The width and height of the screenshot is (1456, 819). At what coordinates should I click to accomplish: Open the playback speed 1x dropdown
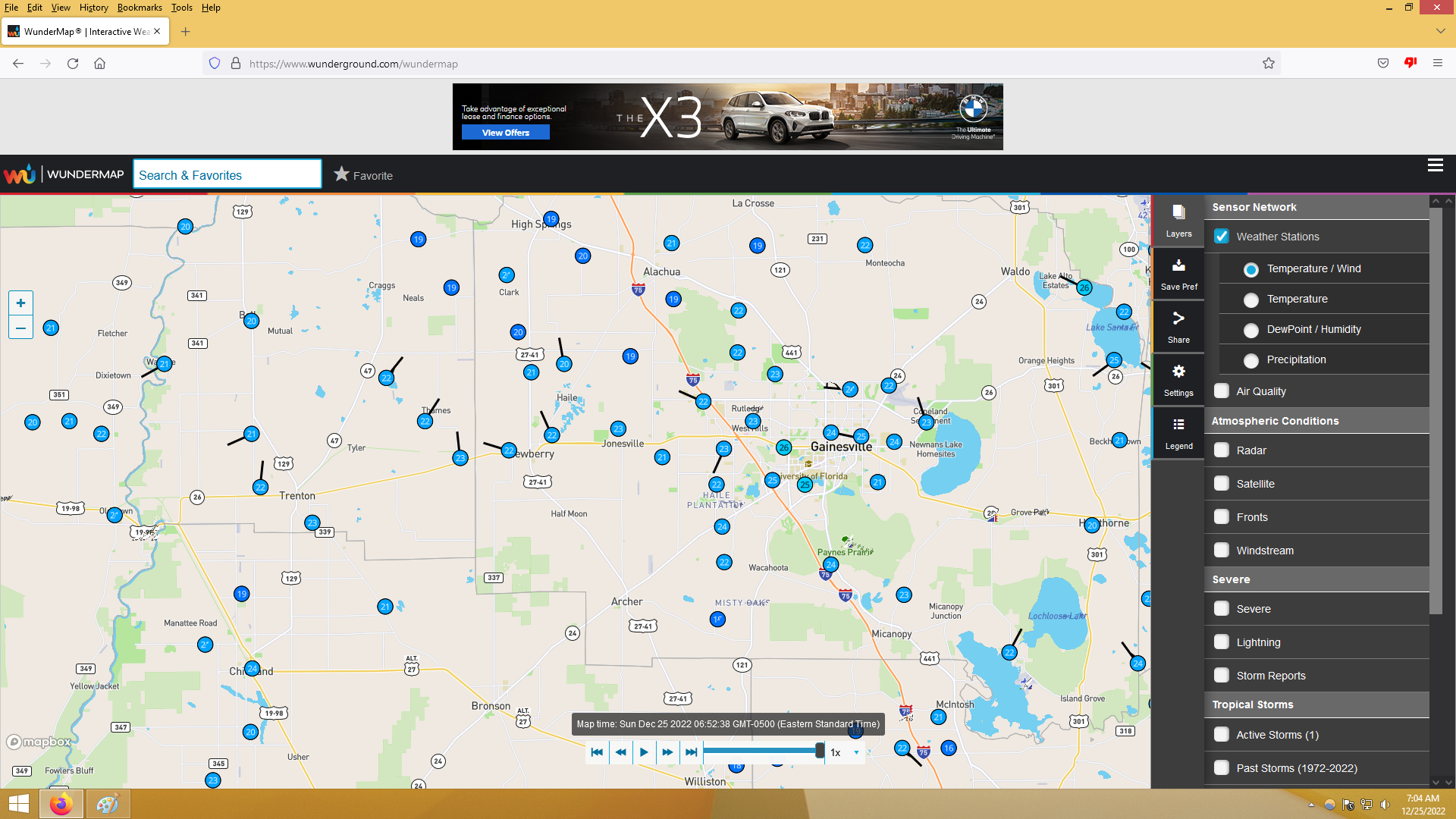[845, 752]
